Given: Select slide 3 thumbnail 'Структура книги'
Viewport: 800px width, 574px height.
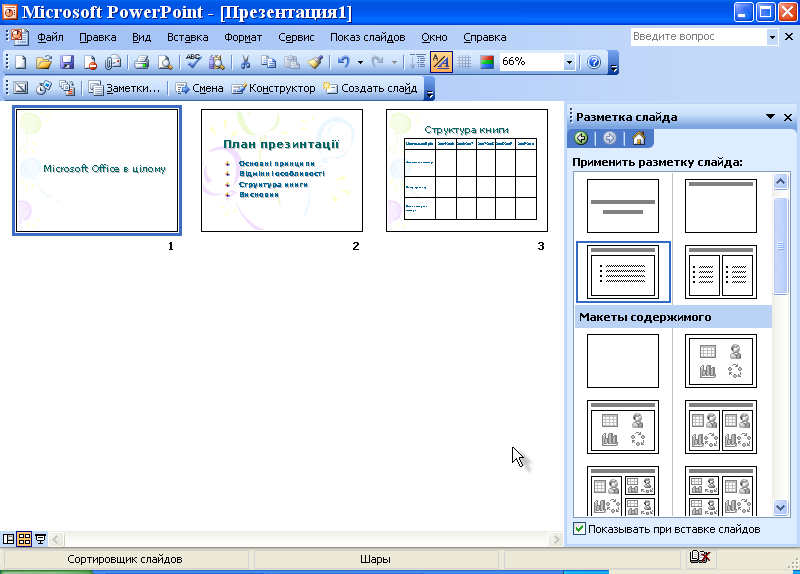Looking at the screenshot, I should (x=467, y=170).
